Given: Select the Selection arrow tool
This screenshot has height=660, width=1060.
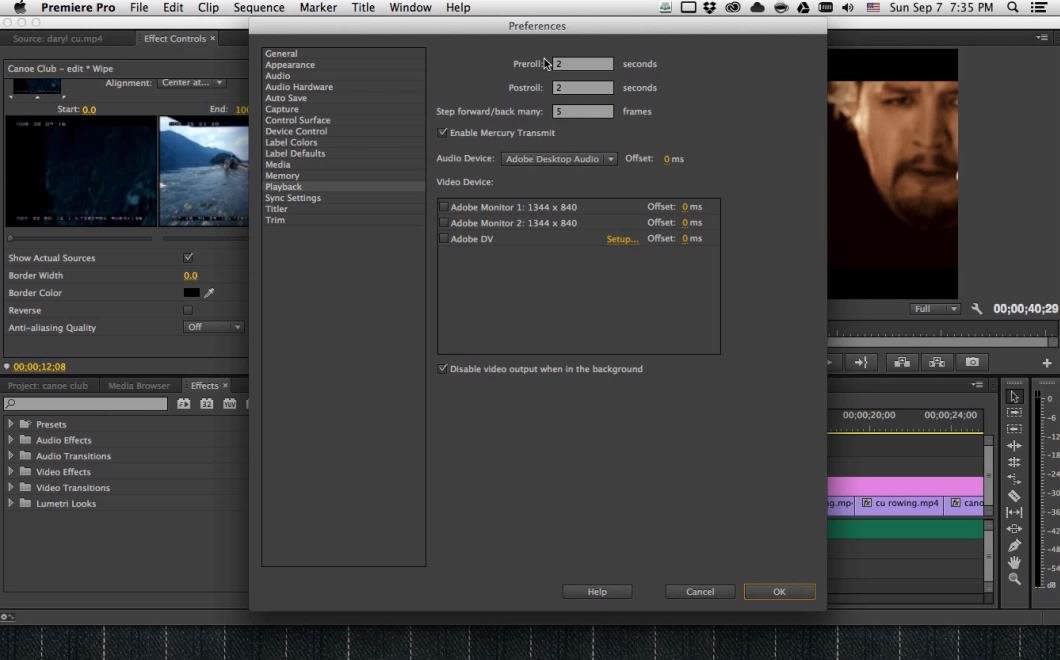Looking at the screenshot, I should (x=1014, y=397).
